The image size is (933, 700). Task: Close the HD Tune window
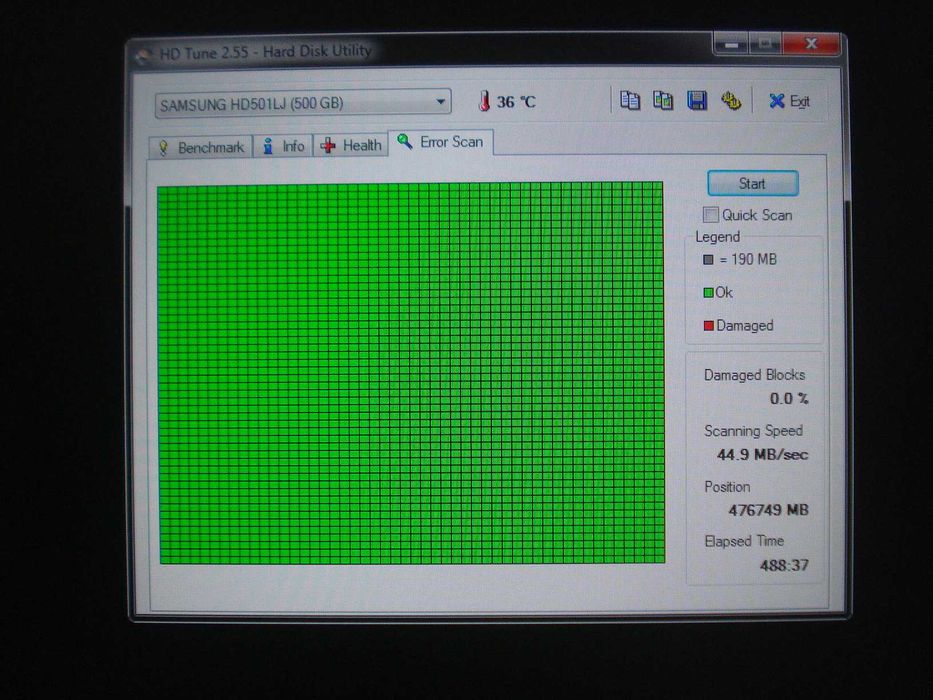click(x=811, y=43)
